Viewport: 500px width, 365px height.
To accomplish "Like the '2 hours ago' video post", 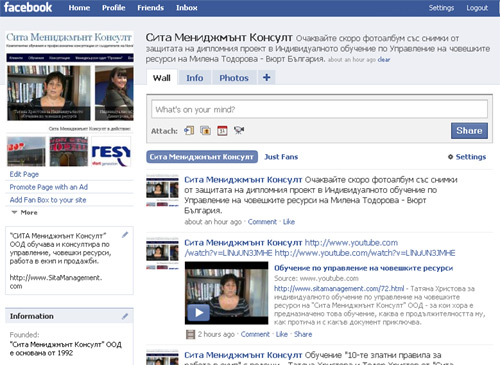I will pos(282,334).
